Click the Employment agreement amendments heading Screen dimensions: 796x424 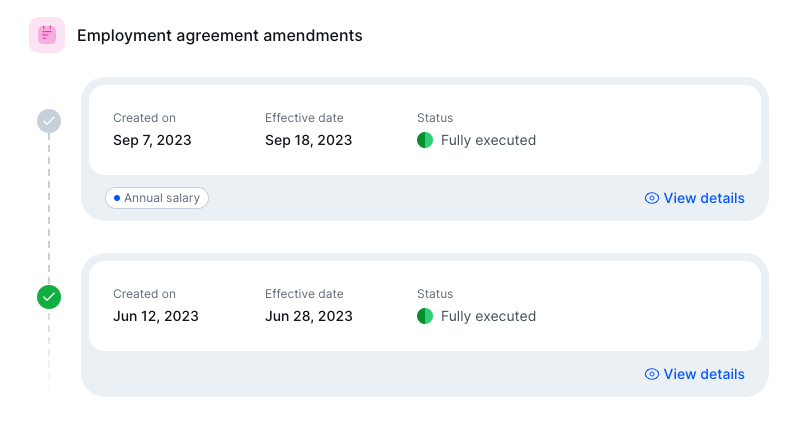[219, 36]
